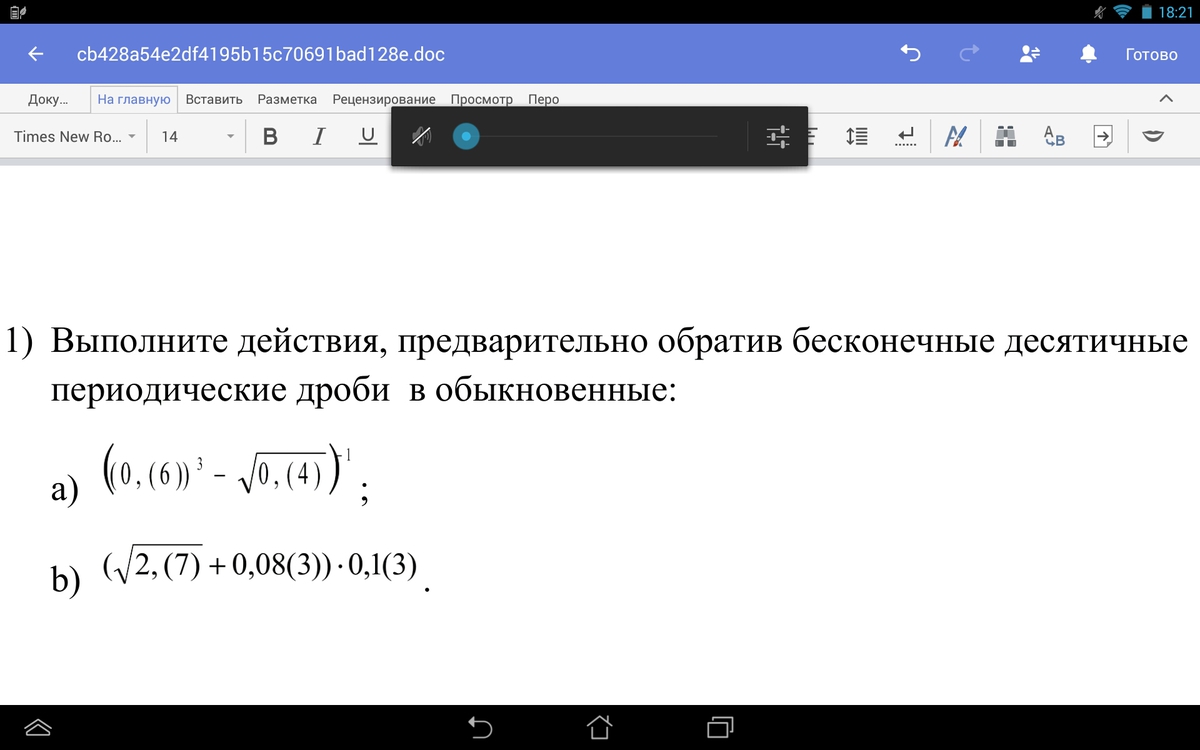Viewport: 1200px width, 750px height.
Task: Open the notifications bell
Action: (x=1089, y=54)
